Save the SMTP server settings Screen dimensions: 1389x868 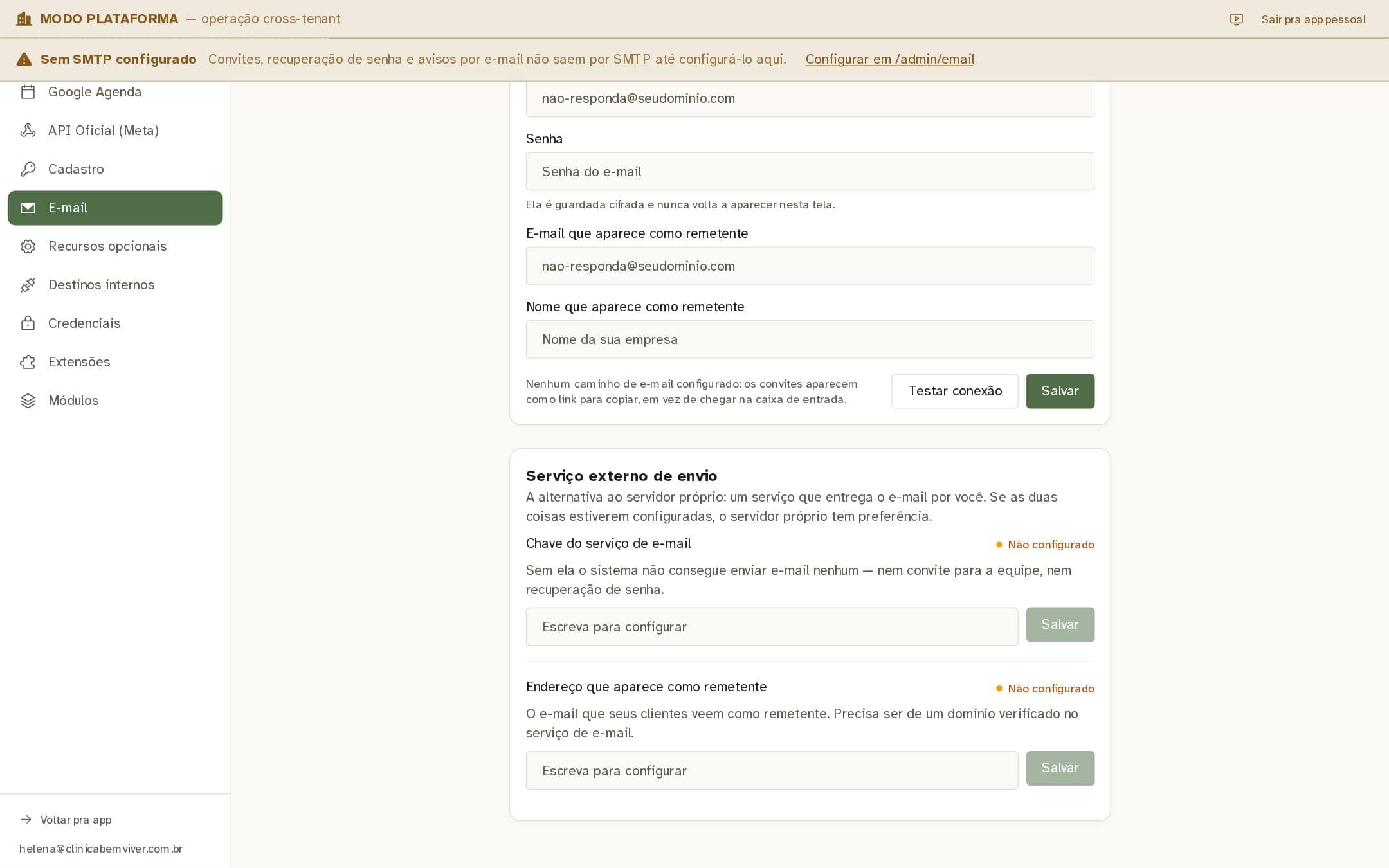click(1060, 391)
